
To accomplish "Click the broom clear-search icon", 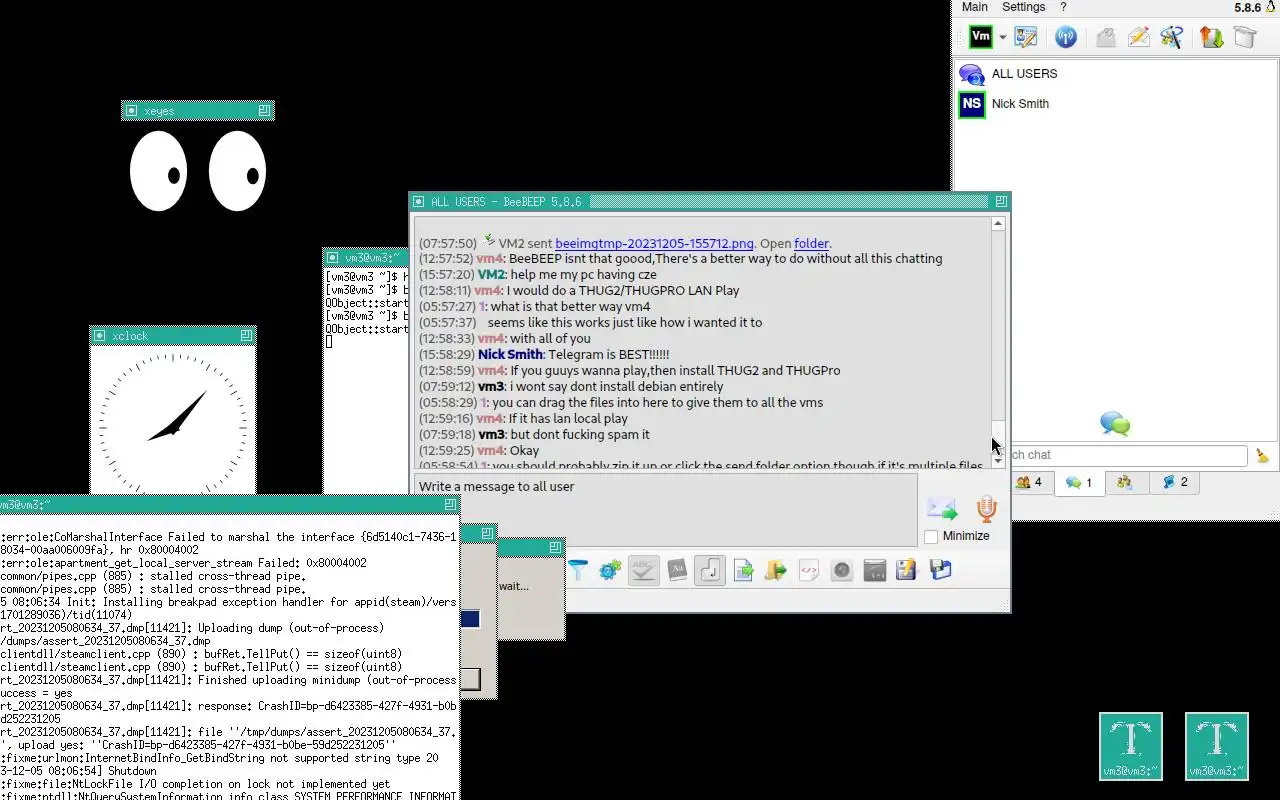I will click(x=1262, y=455).
